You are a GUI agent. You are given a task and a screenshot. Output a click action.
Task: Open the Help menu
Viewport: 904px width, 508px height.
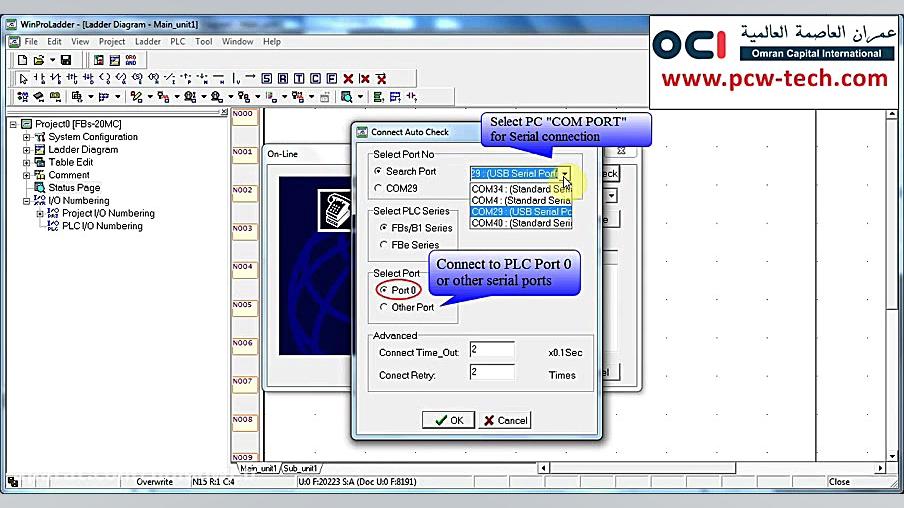click(x=272, y=42)
